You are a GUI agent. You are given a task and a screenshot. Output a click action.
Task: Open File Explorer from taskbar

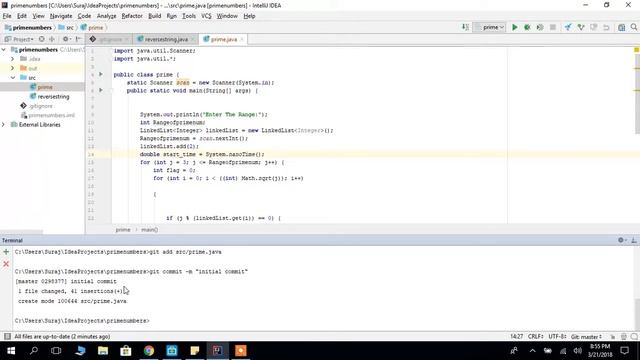pyautogui.click(x=103, y=351)
